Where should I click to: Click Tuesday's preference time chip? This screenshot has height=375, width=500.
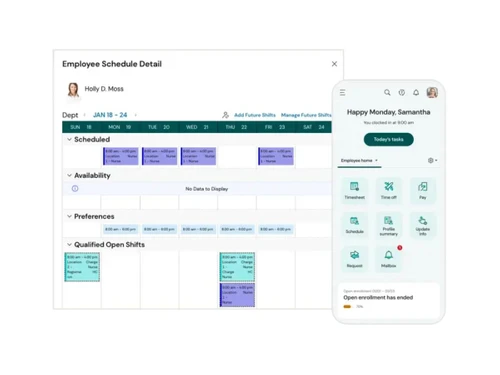(x=159, y=229)
